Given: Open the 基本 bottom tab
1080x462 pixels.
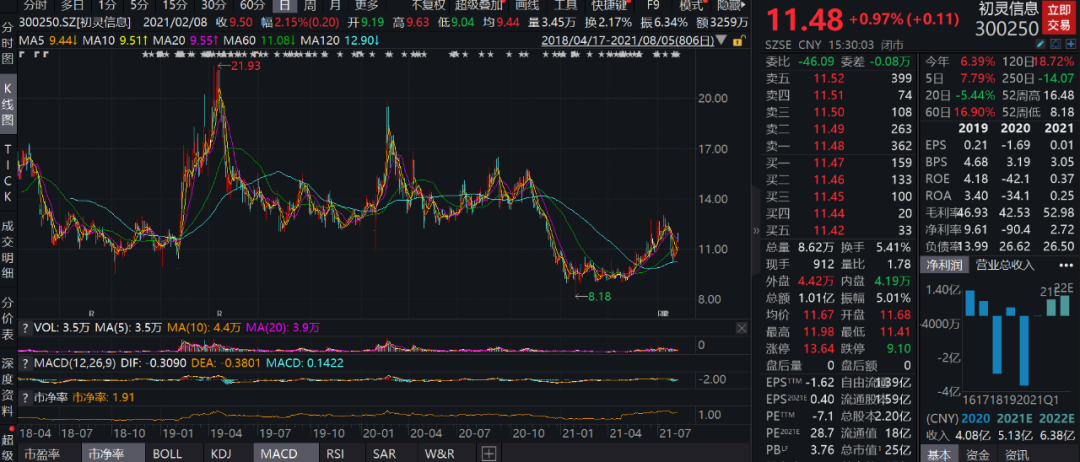Looking at the screenshot, I should [939, 454].
